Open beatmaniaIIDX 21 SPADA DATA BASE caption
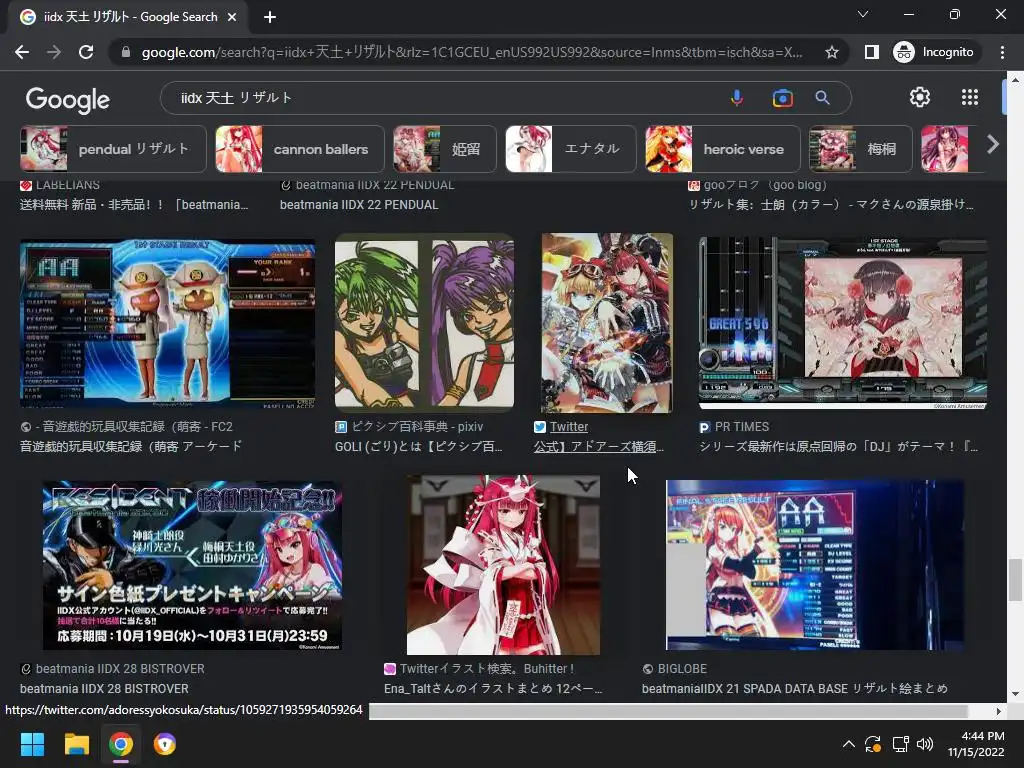This screenshot has width=1024, height=768. point(795,689)
